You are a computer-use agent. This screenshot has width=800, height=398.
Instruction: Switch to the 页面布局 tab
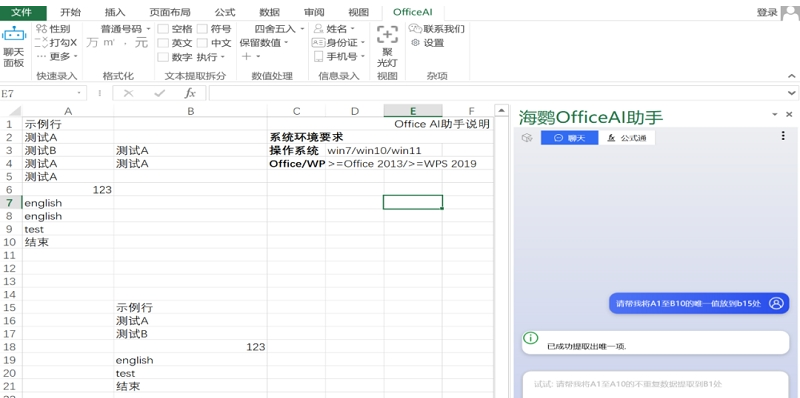(x=170, y=12)
